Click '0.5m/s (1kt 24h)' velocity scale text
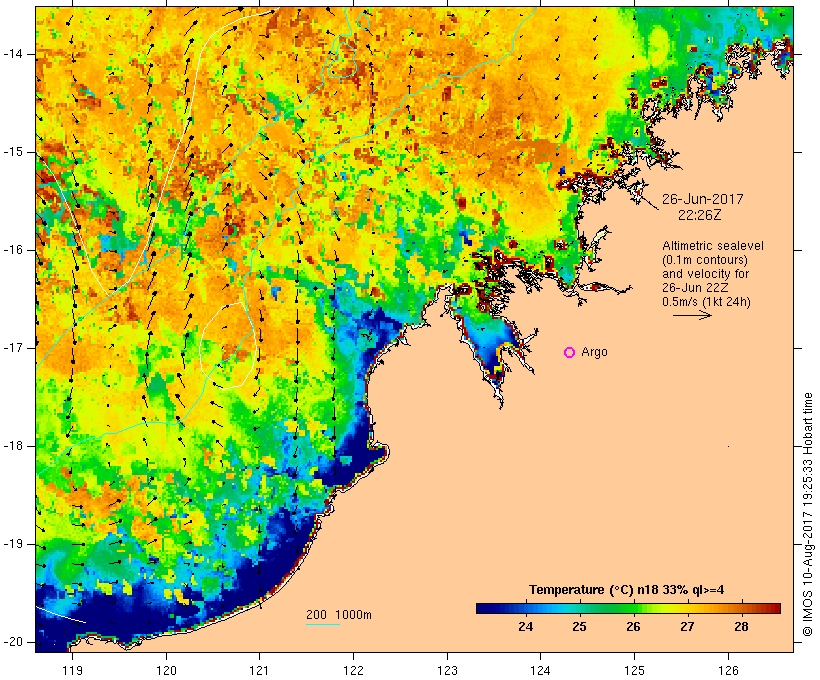This screenshot has height=680, width=820. click(706, 302)
